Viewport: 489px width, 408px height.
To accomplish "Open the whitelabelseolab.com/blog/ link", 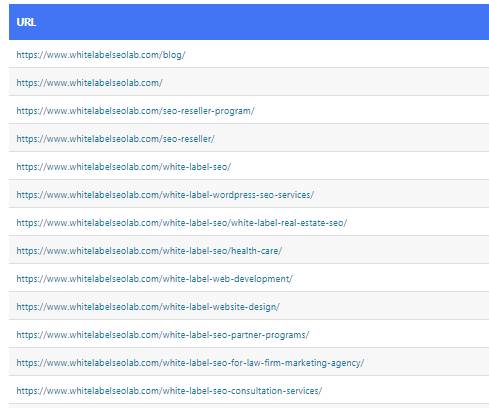I will point(101,55).
